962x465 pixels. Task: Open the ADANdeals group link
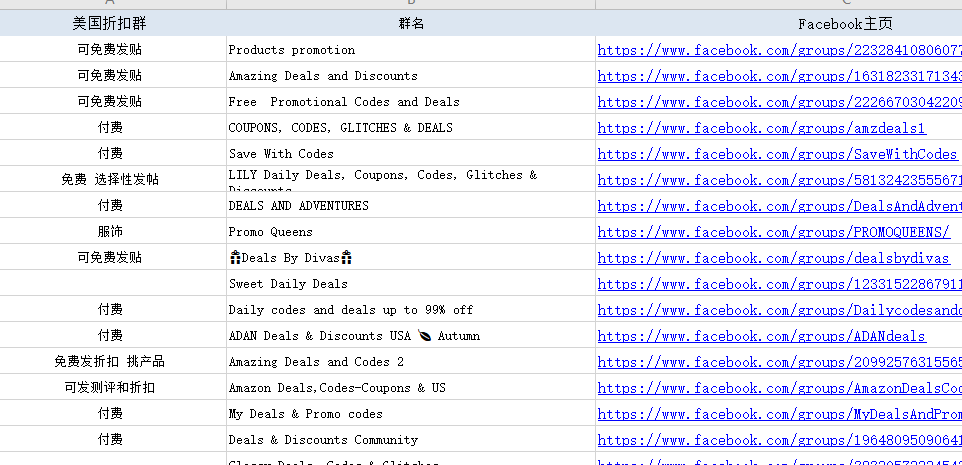761,336
